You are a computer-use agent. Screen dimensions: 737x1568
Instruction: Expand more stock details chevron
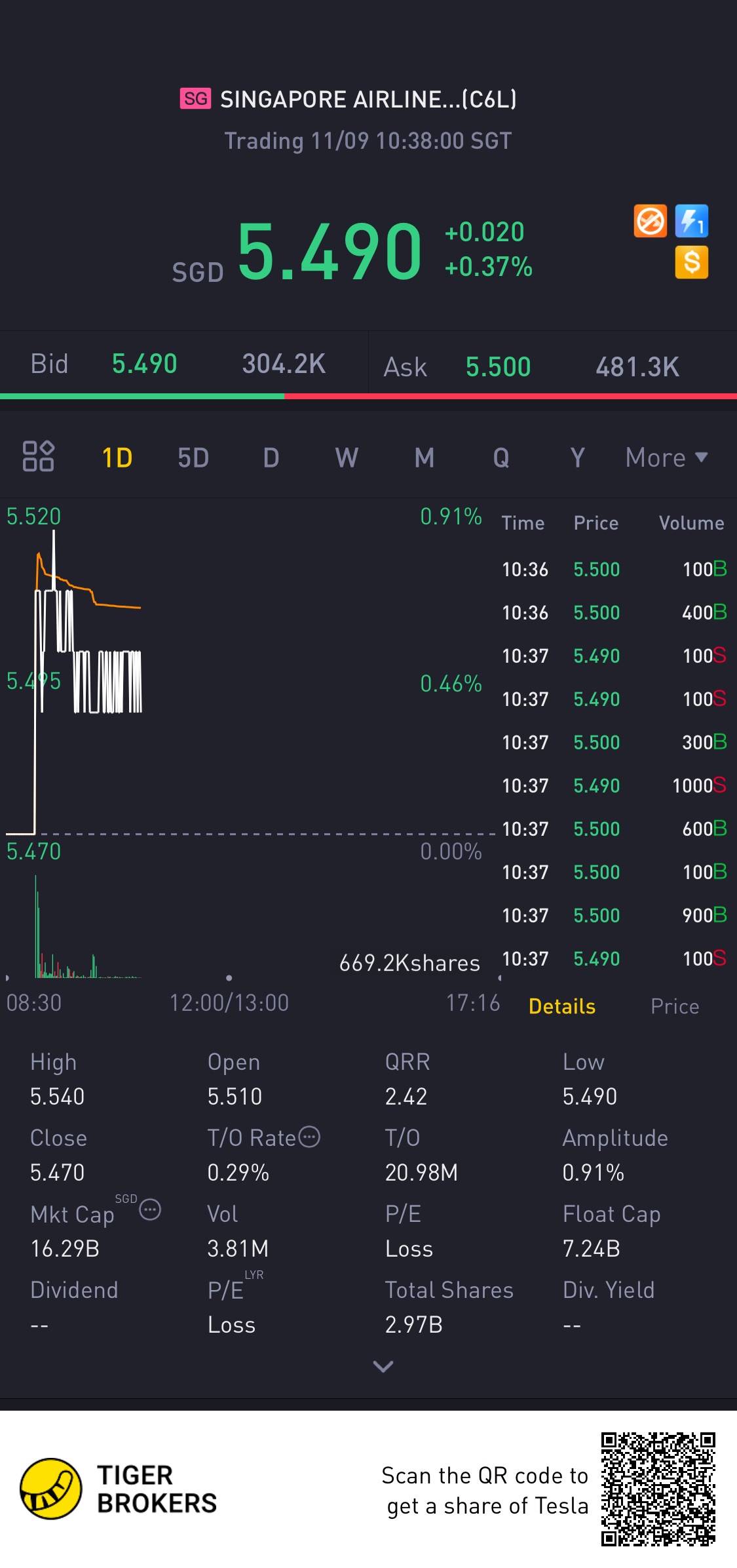383,1366
